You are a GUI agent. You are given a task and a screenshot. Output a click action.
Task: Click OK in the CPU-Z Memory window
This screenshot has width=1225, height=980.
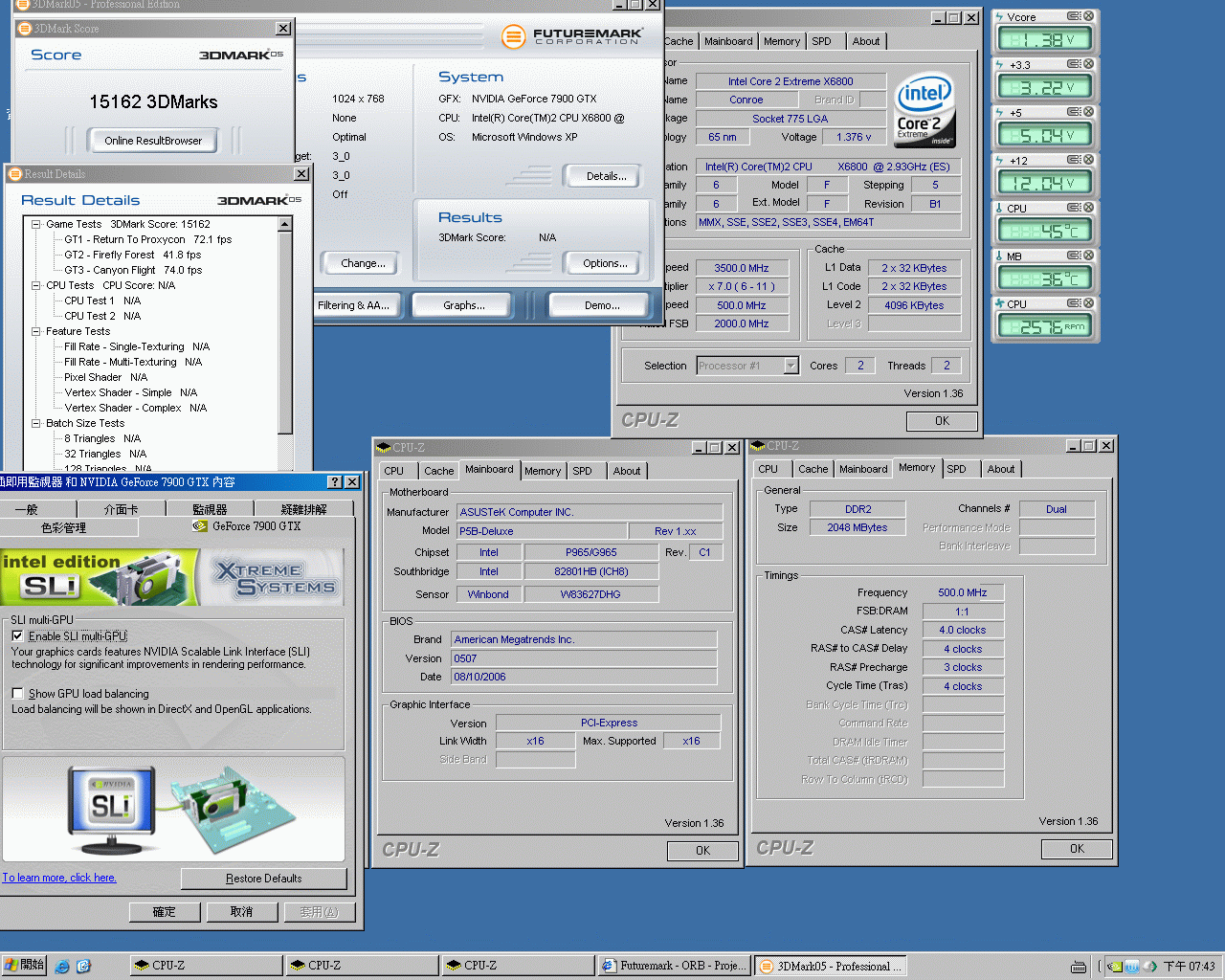(x=1077, y=849)
